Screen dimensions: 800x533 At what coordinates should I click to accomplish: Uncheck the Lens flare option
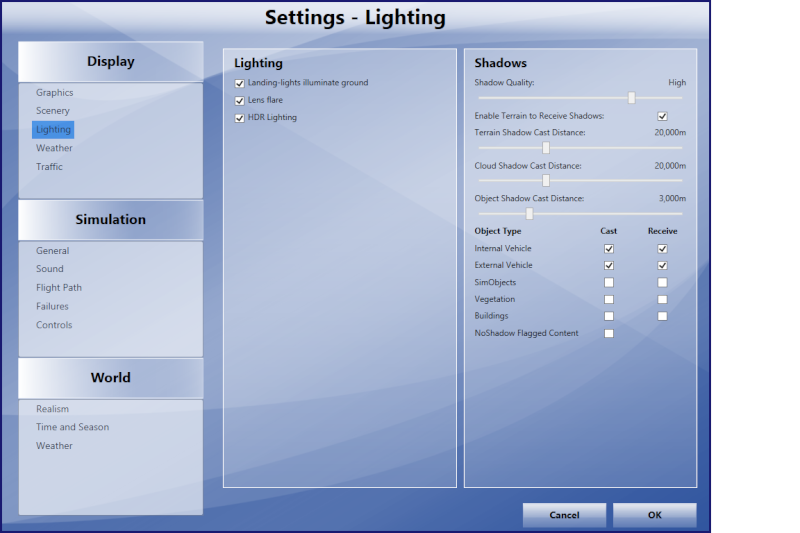[239, 100]
